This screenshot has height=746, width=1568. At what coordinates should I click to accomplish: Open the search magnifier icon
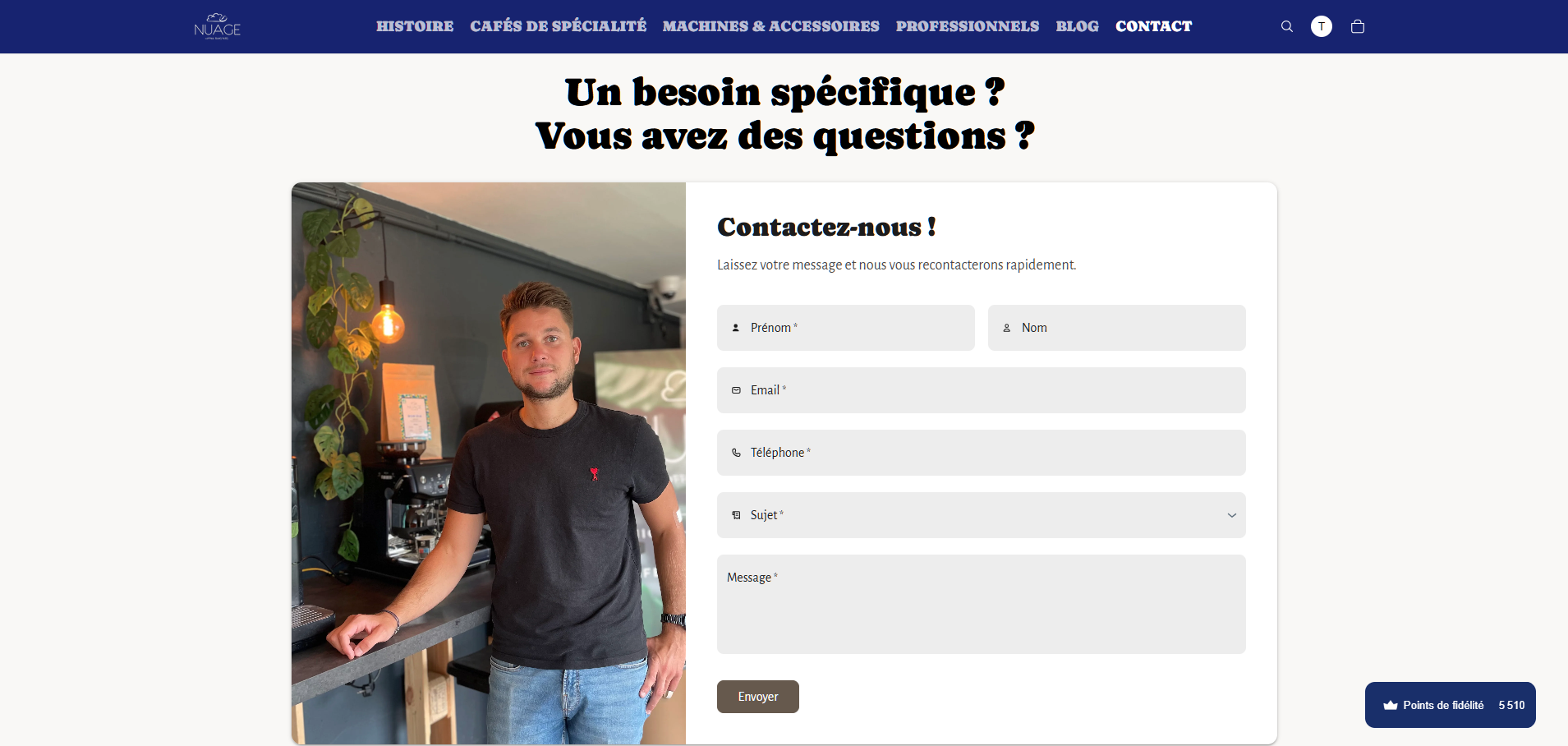pos(1287,26)
